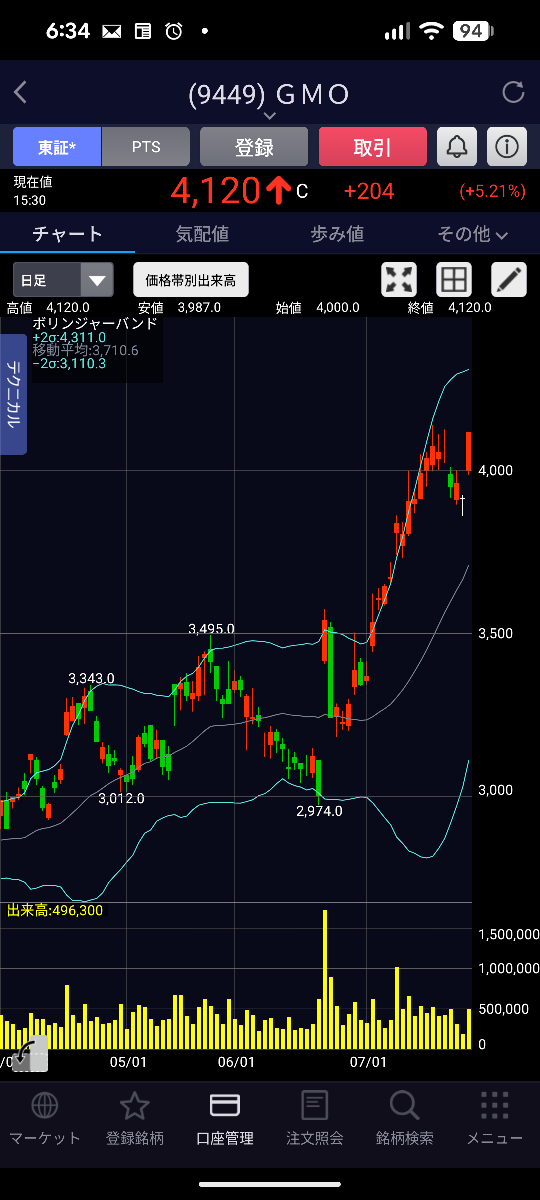540x1200 pixels.
Task: Tap the 終値 4,120.0 value
Action: (470, 308)
